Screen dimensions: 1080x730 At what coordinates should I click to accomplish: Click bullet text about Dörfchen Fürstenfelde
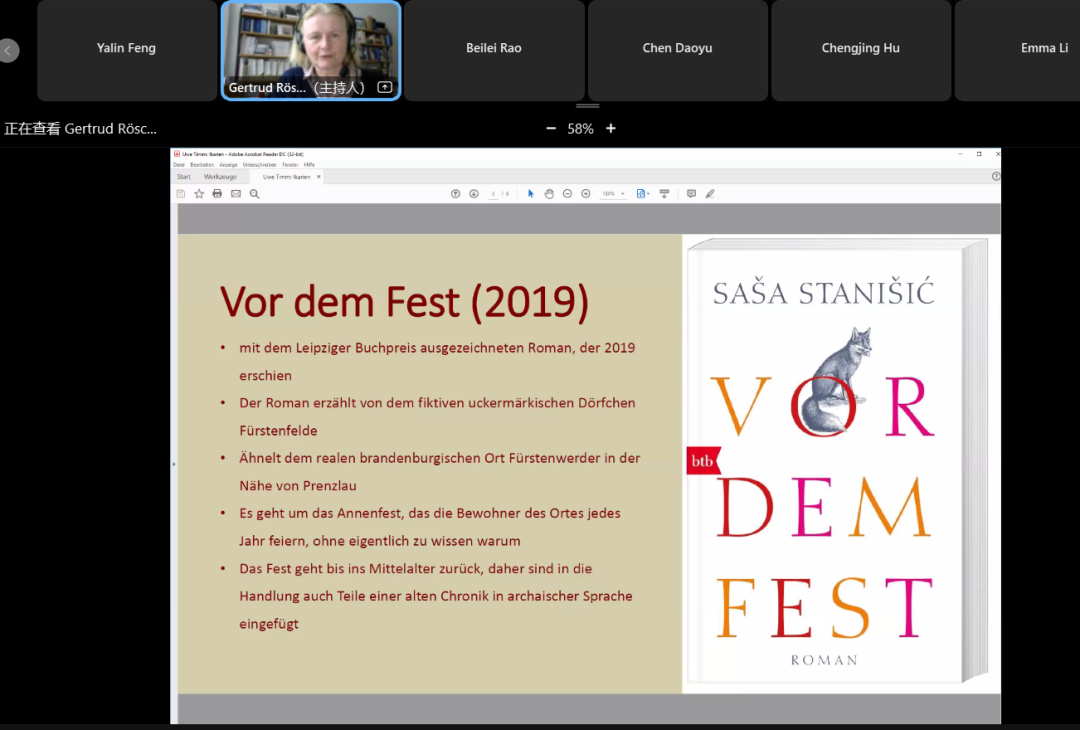(437, 417)
